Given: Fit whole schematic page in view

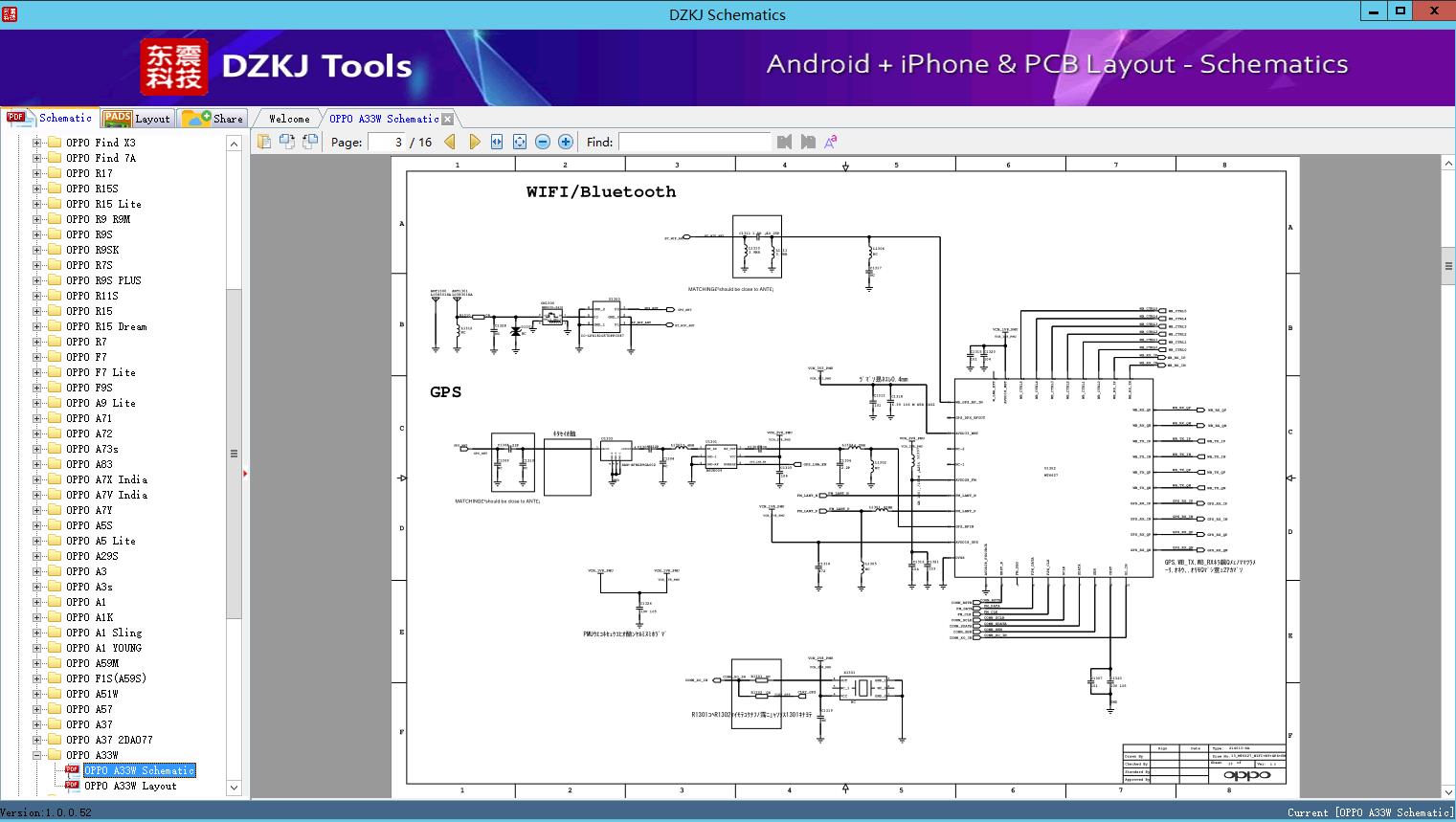Looking at the screenshot, I should 520,142.
